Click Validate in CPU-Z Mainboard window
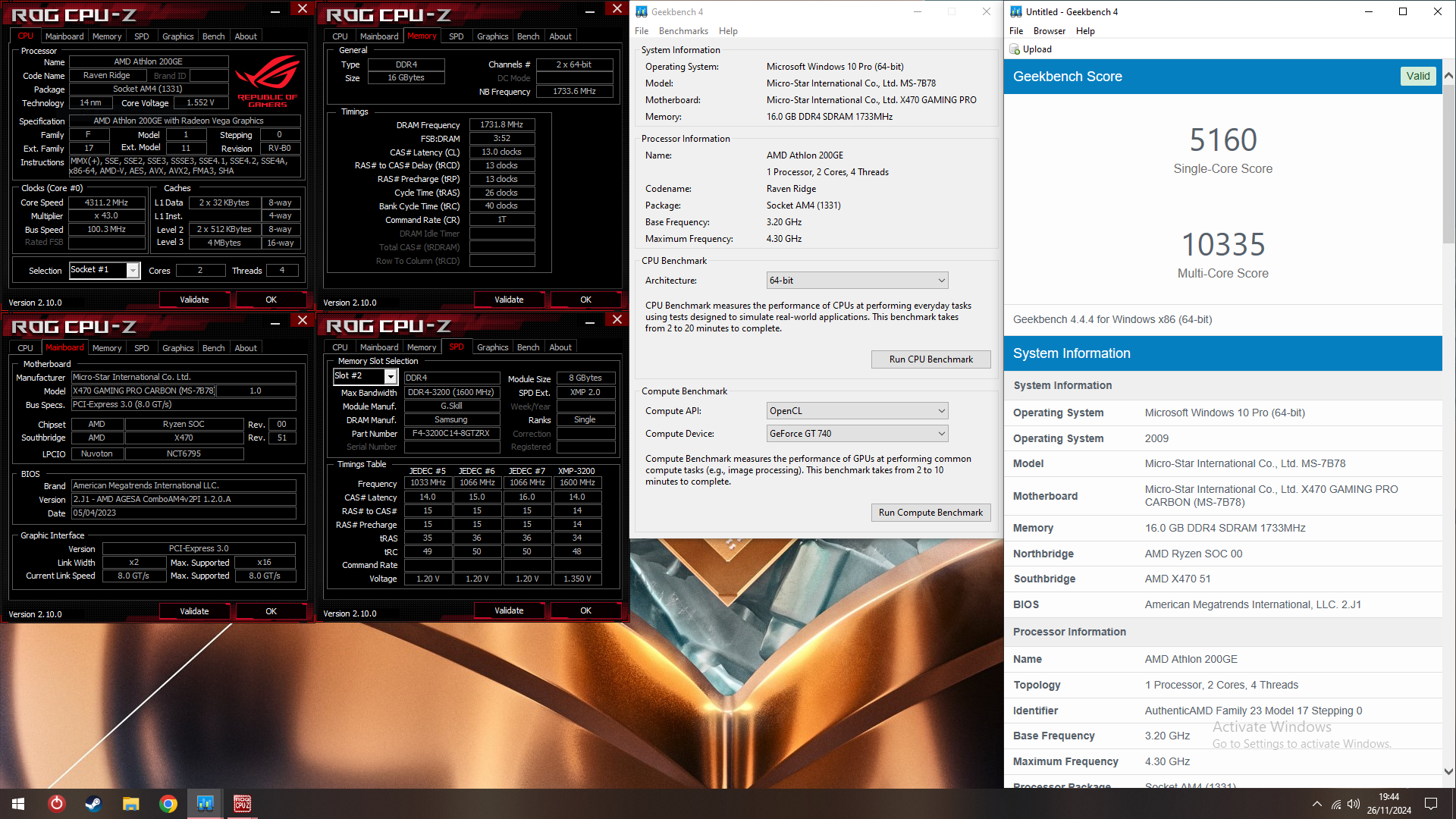The height and width of the screenshot is (819, 1456). 194,611
